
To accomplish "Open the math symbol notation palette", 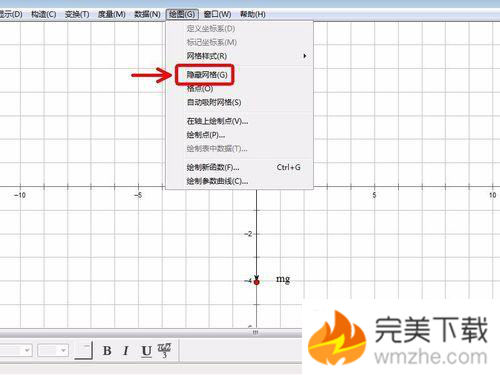I will (164, 350).
